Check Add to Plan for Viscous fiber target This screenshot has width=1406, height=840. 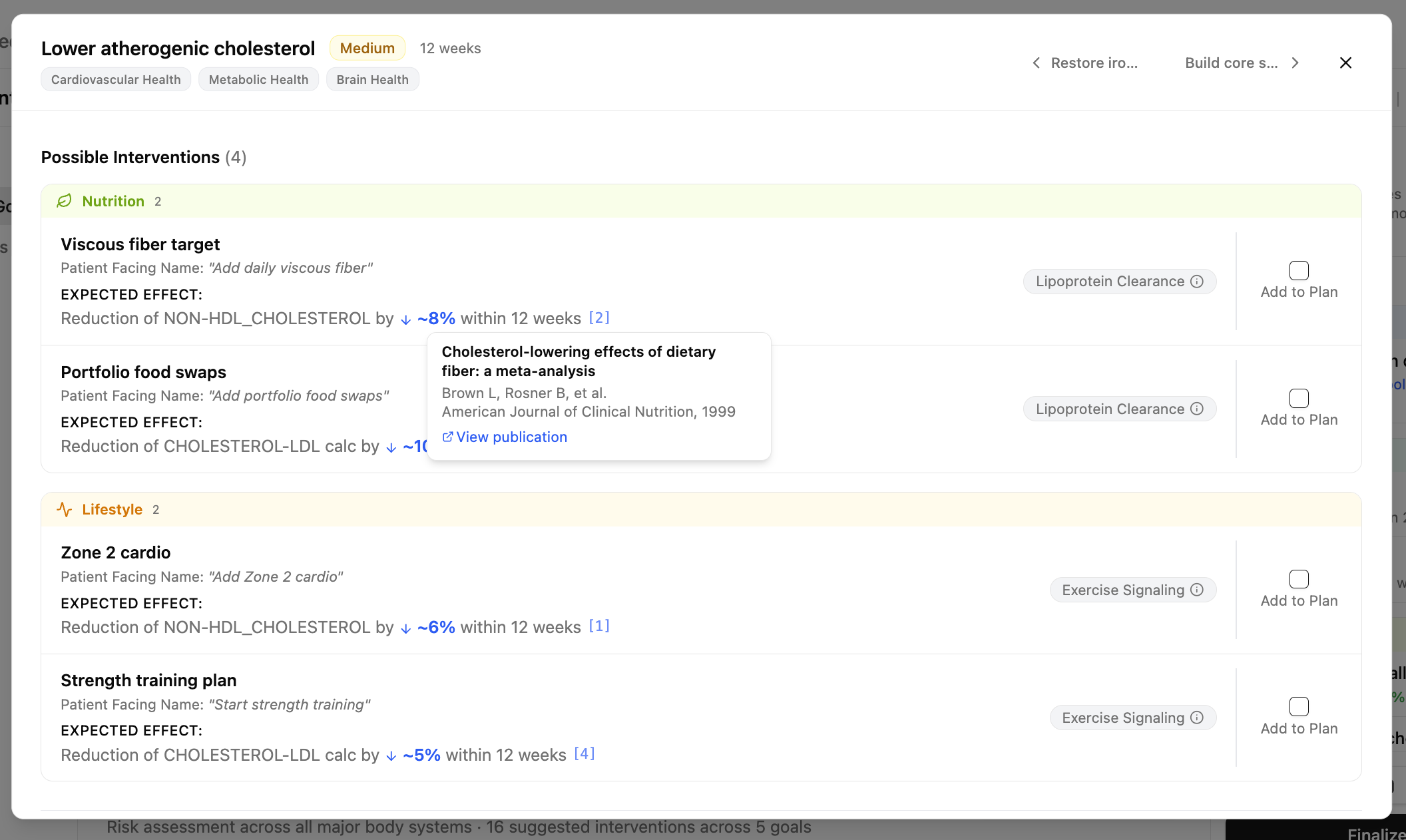click(1299, 271)
